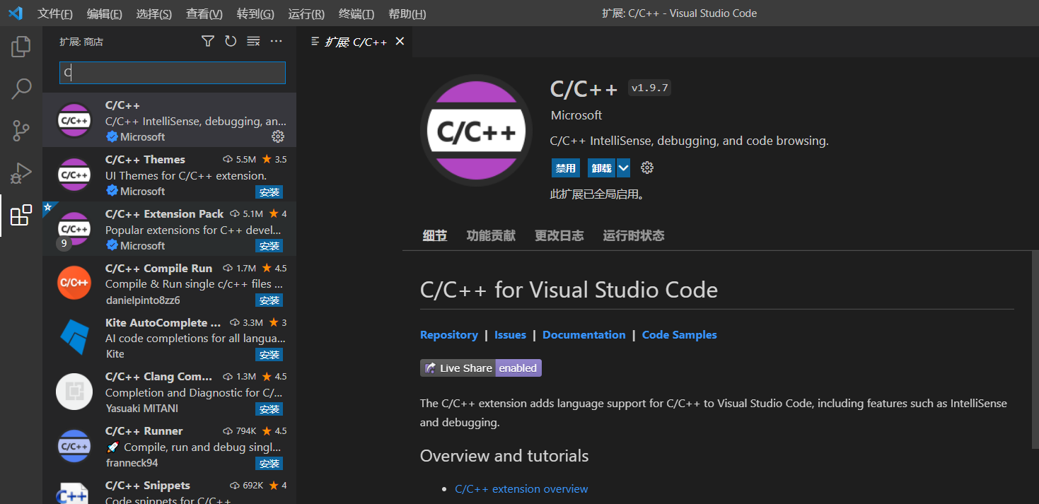Click the Live Share enabled badge

tap(481, 368)
